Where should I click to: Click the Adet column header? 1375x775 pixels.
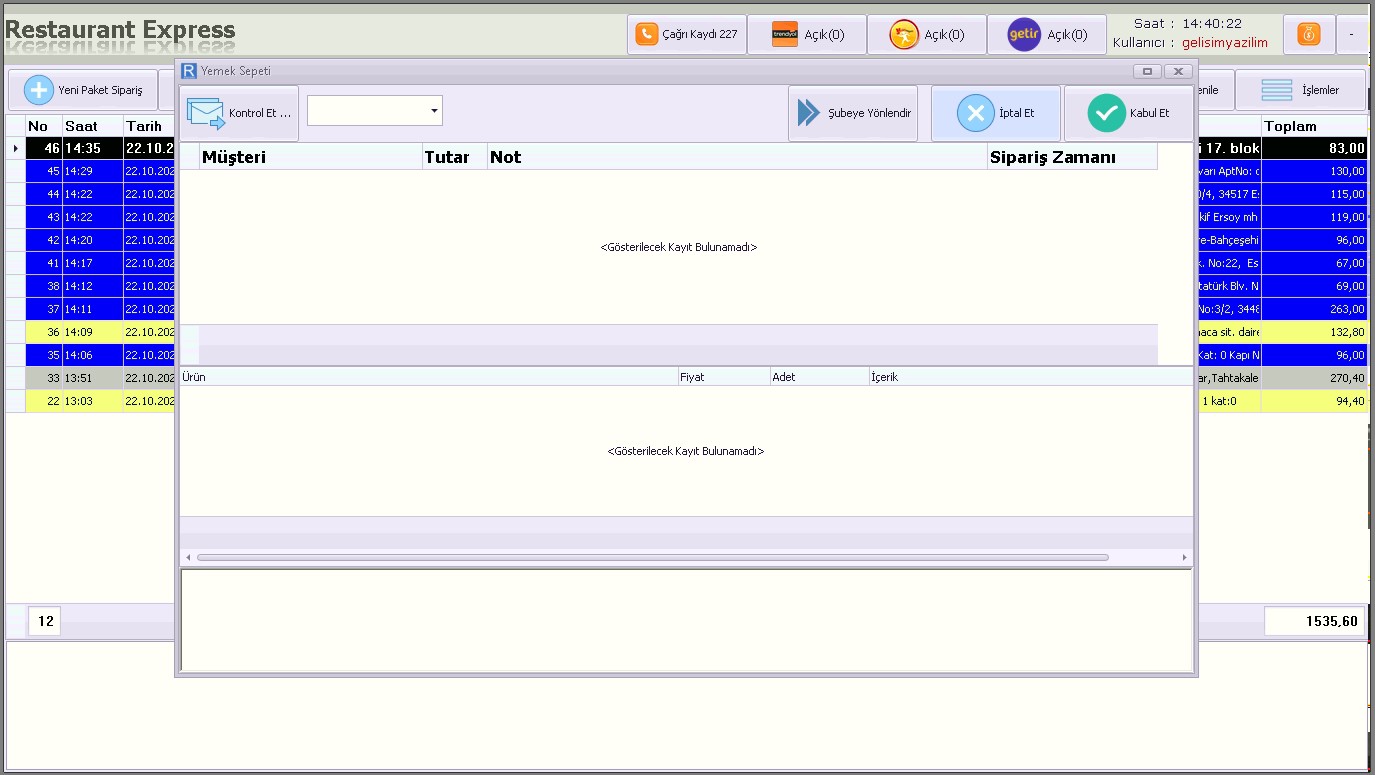click(x=819, y=377)
